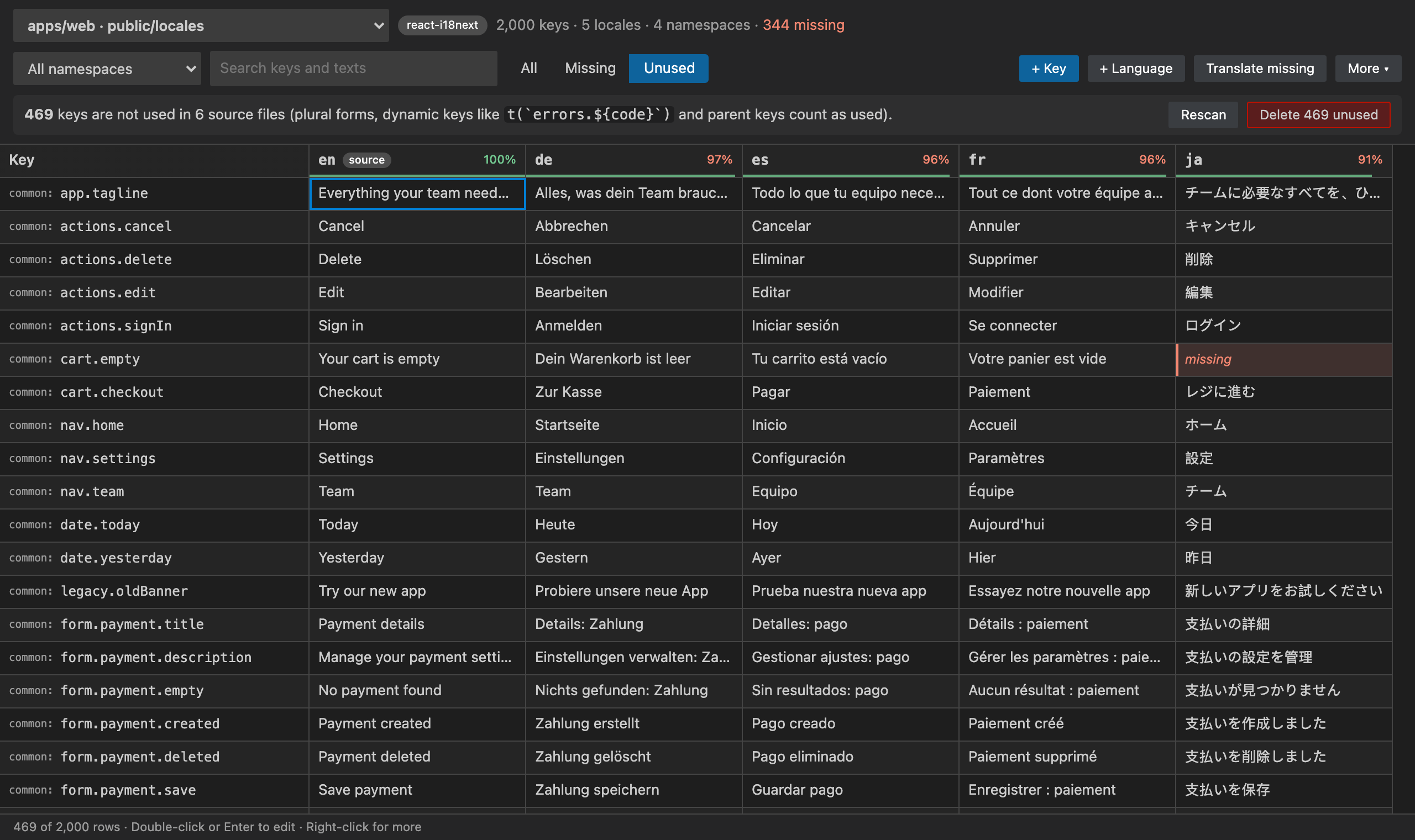Screen dimensions: 1415x840
Task: Select the '支払いの詳細' cell
Action: (x=1283, y=625)
